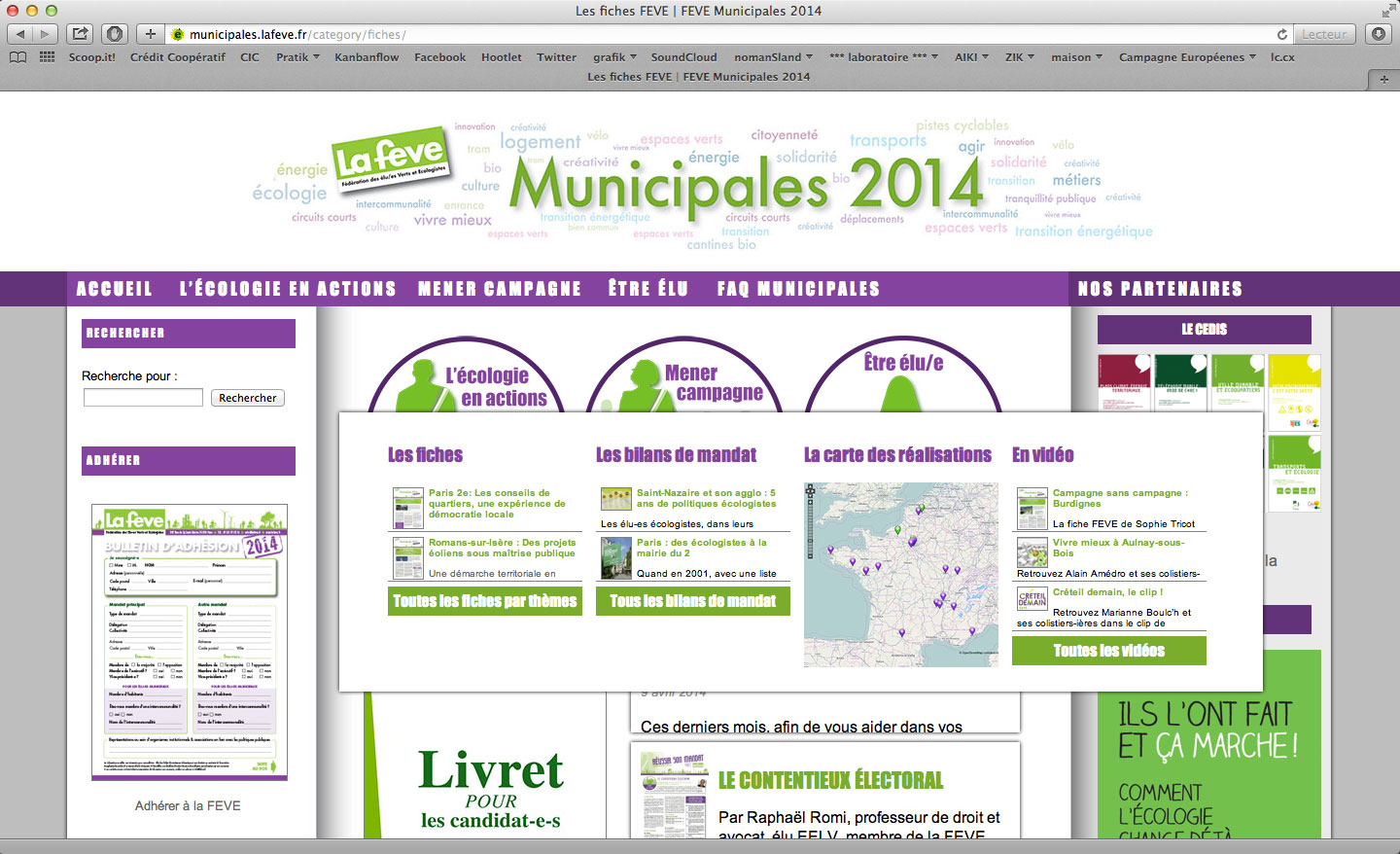Image resolution: width=1400 pixels, height=854 pixels.
Task: Open the Hootlet bookmark
Action: [502, 57]
